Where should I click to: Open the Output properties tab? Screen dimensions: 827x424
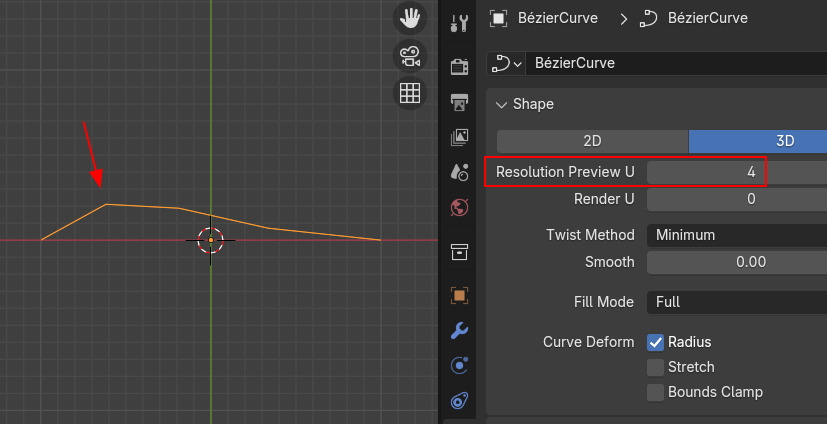coord(459,102)
